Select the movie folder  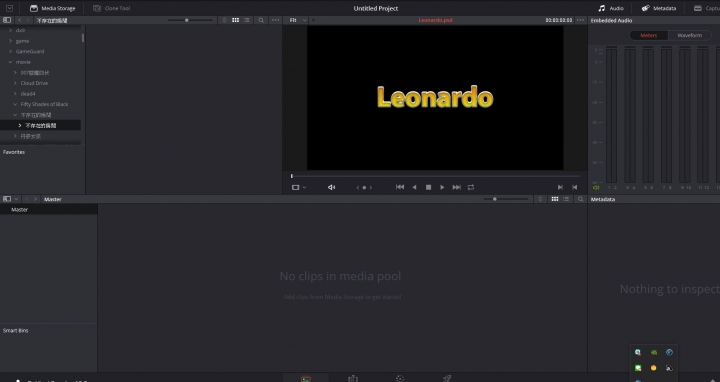(23, 62)
